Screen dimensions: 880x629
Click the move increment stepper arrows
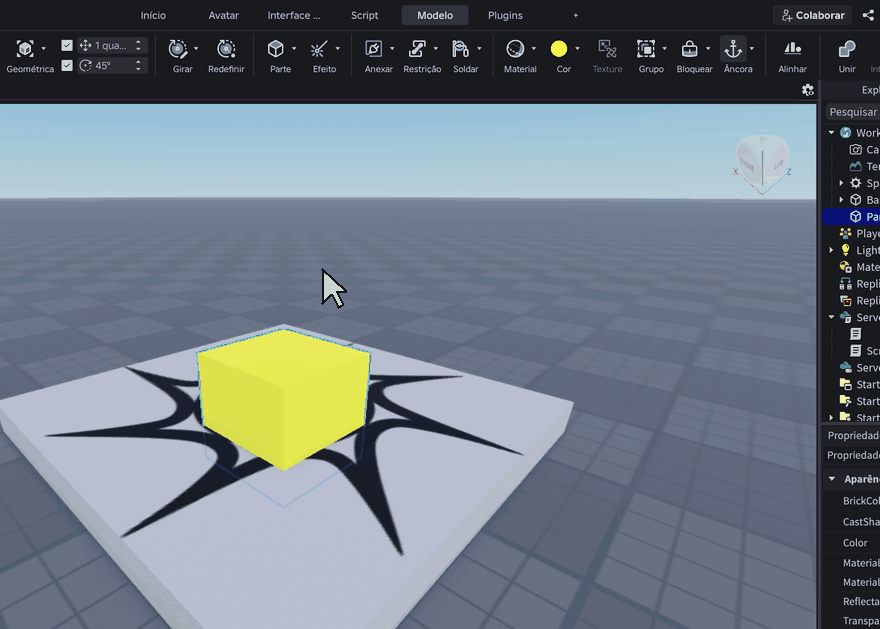pyautogui.click(x=138, y=45)
